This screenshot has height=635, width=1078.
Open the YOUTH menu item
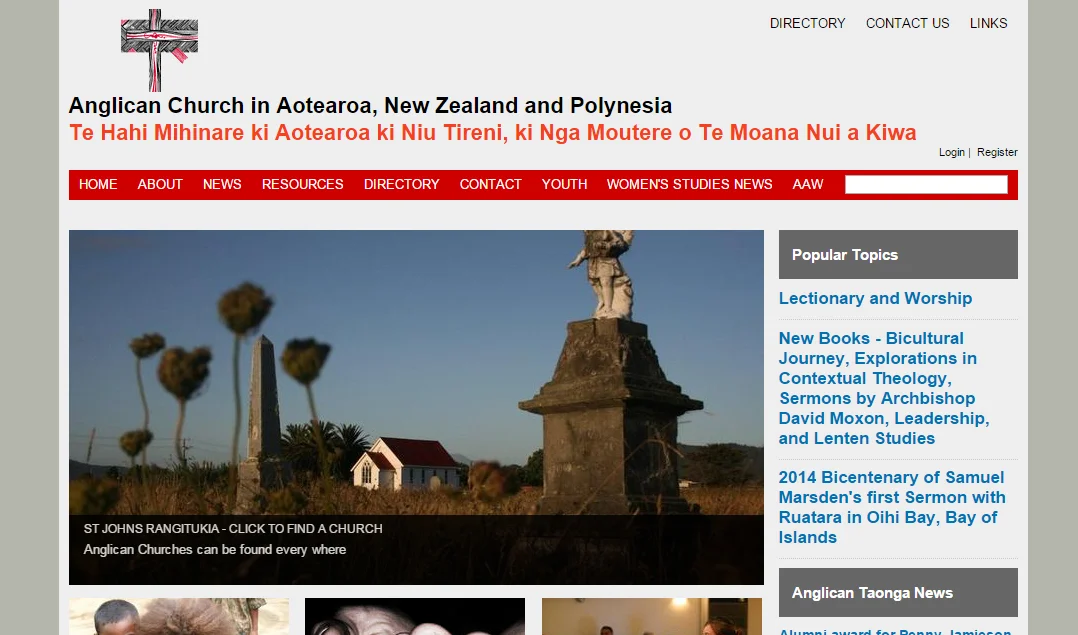pos(564,184)
